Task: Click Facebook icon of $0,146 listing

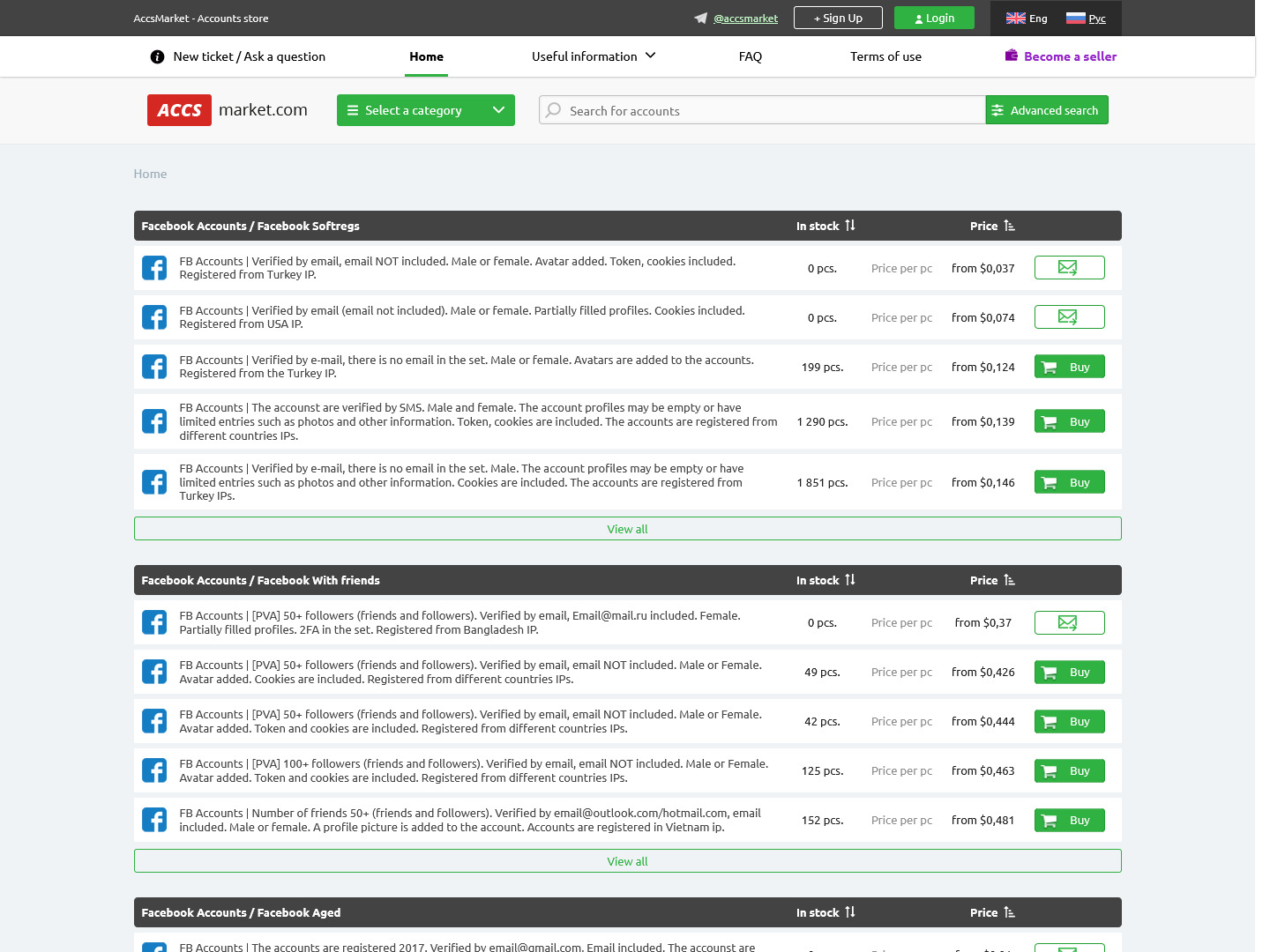Action: coord(154,482)
